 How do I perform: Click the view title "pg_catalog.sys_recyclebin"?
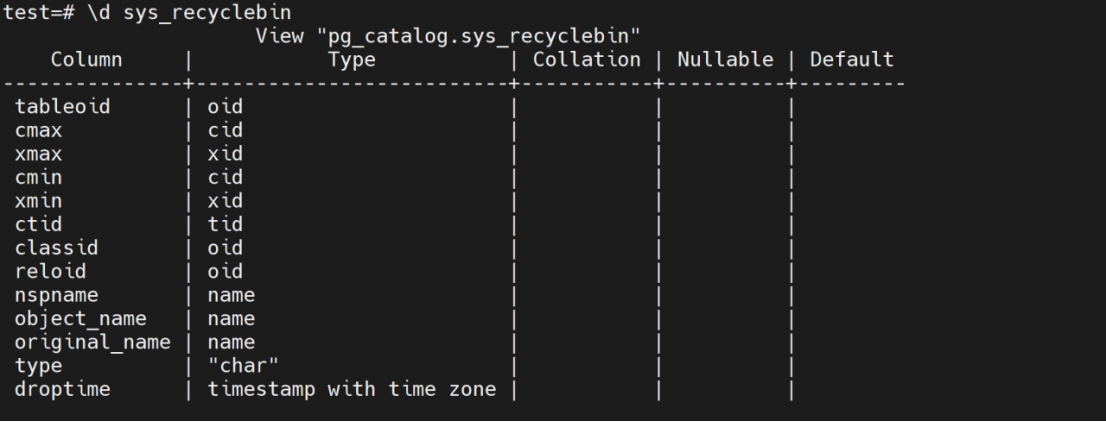click(x=448, y=37)
